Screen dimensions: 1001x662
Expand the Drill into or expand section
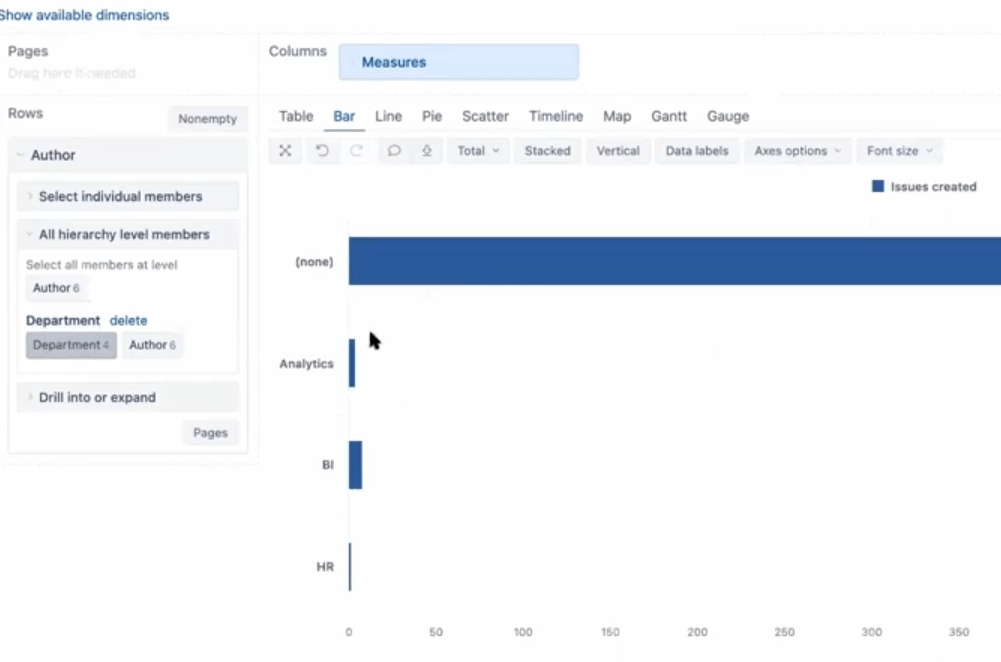pos(97,397)
